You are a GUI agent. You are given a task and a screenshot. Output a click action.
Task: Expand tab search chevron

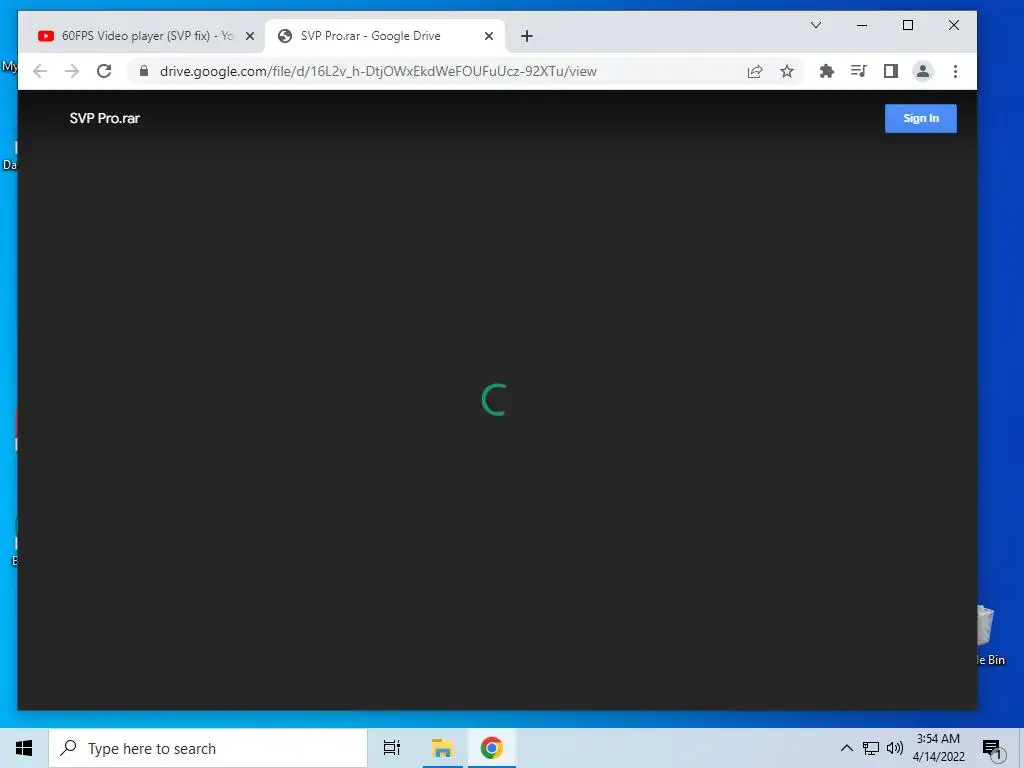(x=816, y=25)
